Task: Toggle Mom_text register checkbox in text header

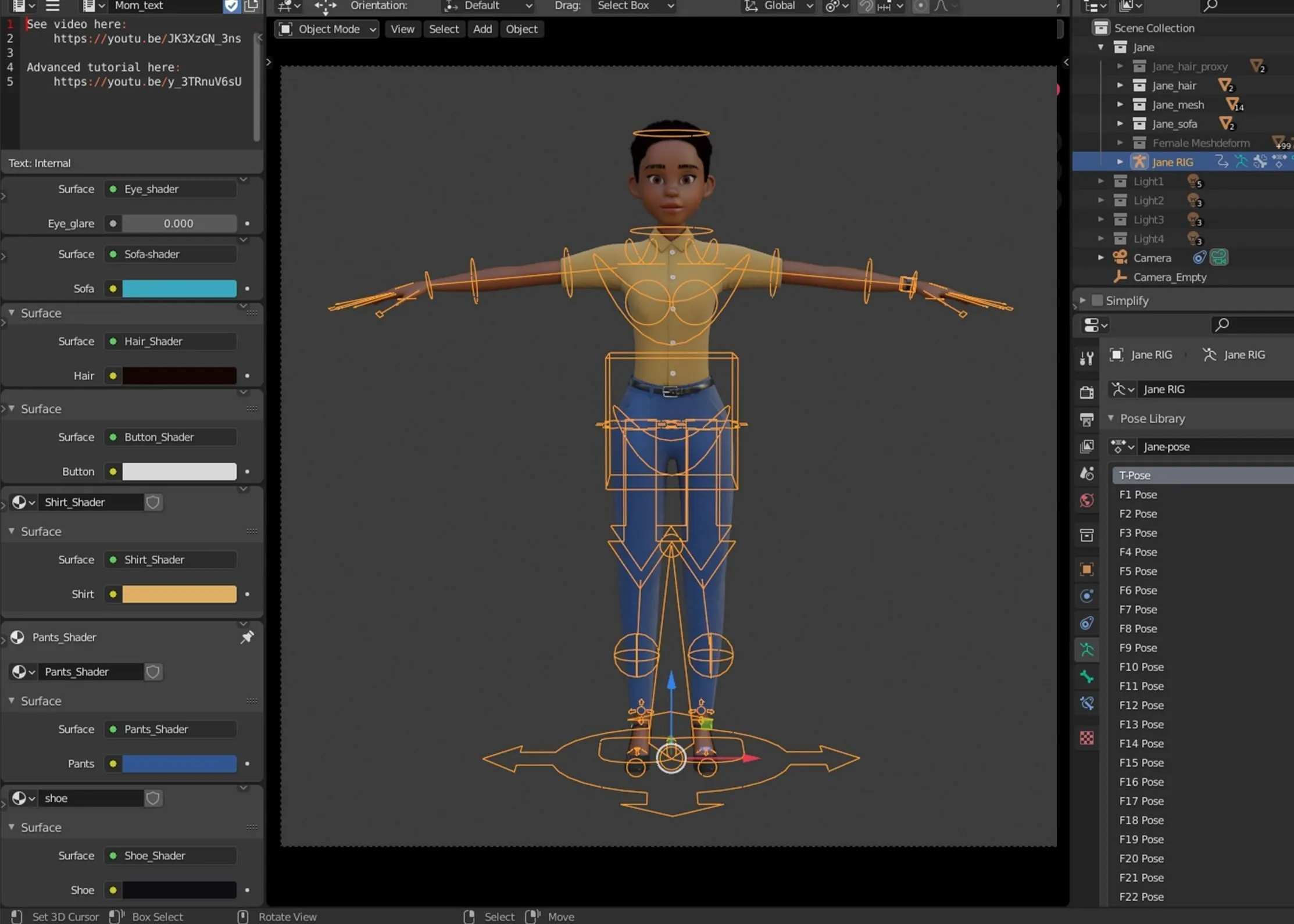Action: 232,6
